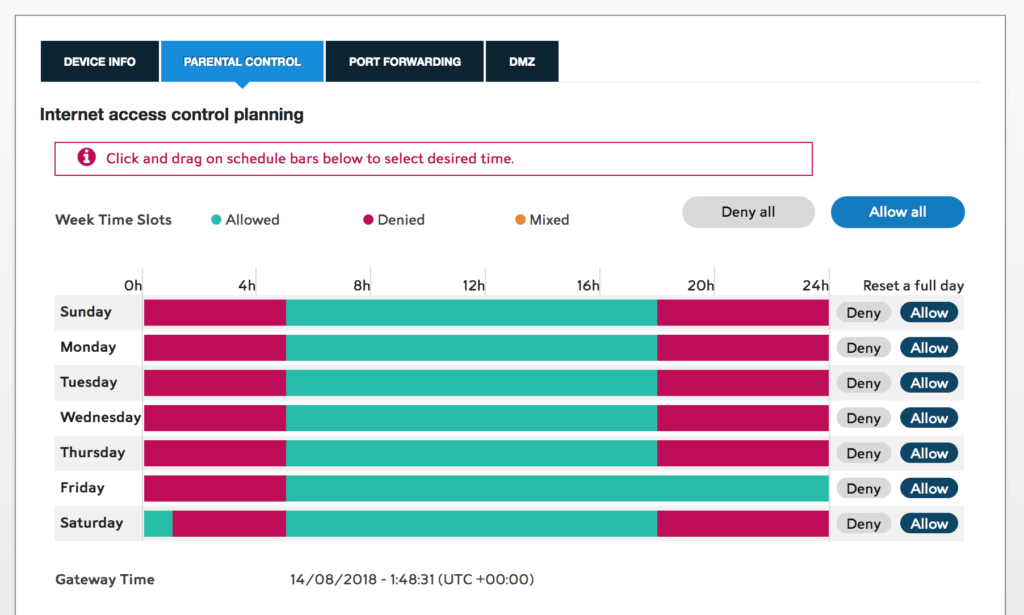Click the teal Allowed legend dot
The width and height of the screenshot is (1024, 615).
pos(215,219)
